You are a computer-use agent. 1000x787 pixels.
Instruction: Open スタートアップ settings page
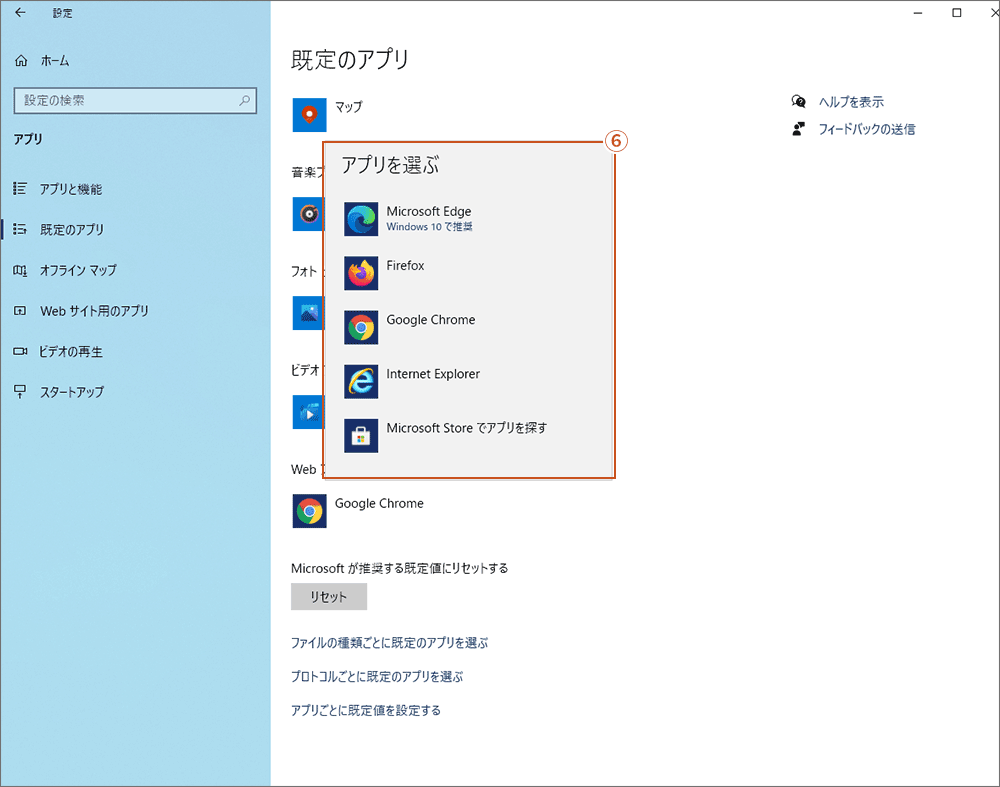tap(71, 392)
